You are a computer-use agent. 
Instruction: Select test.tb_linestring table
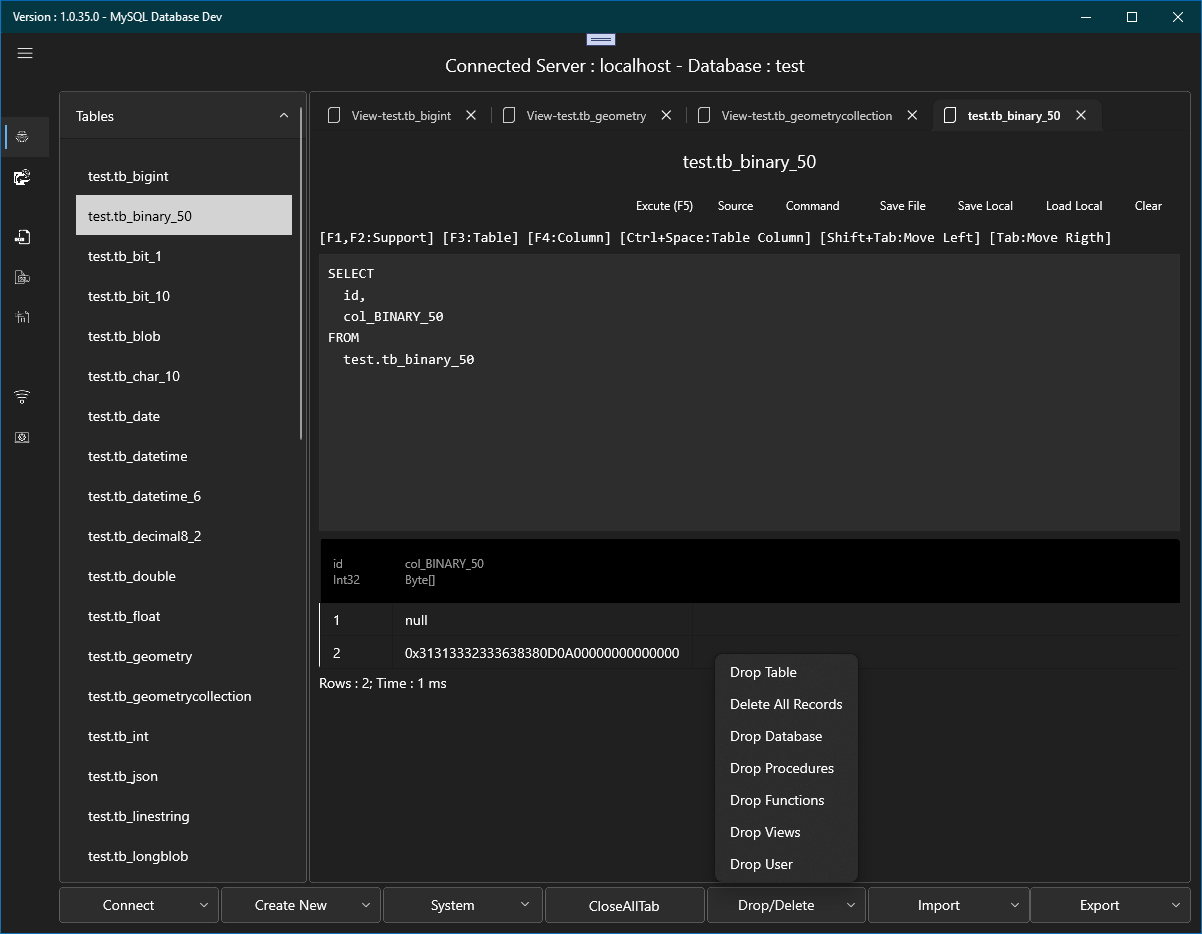click(184, 816)
